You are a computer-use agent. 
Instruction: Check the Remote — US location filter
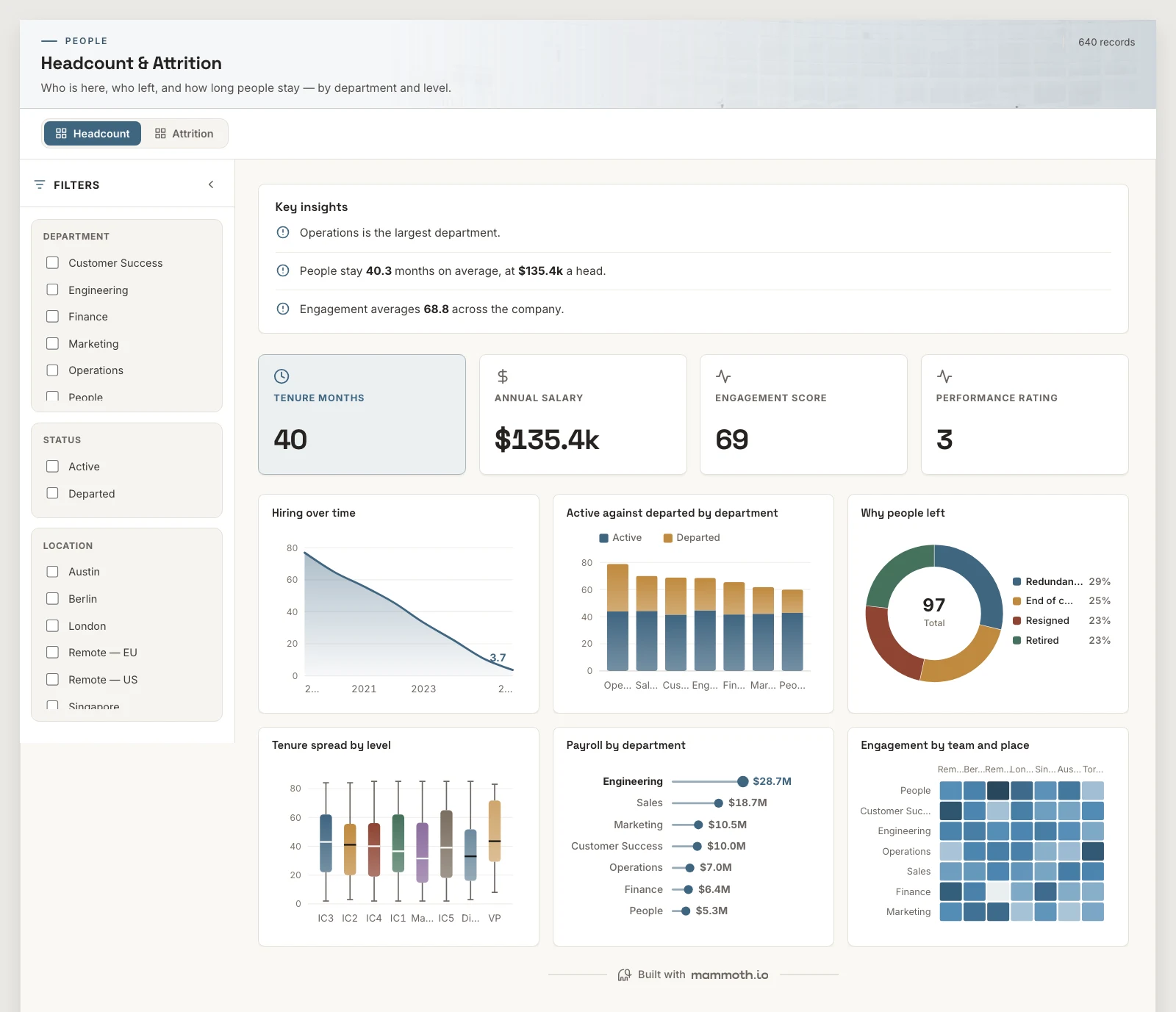tap(52, 679)
